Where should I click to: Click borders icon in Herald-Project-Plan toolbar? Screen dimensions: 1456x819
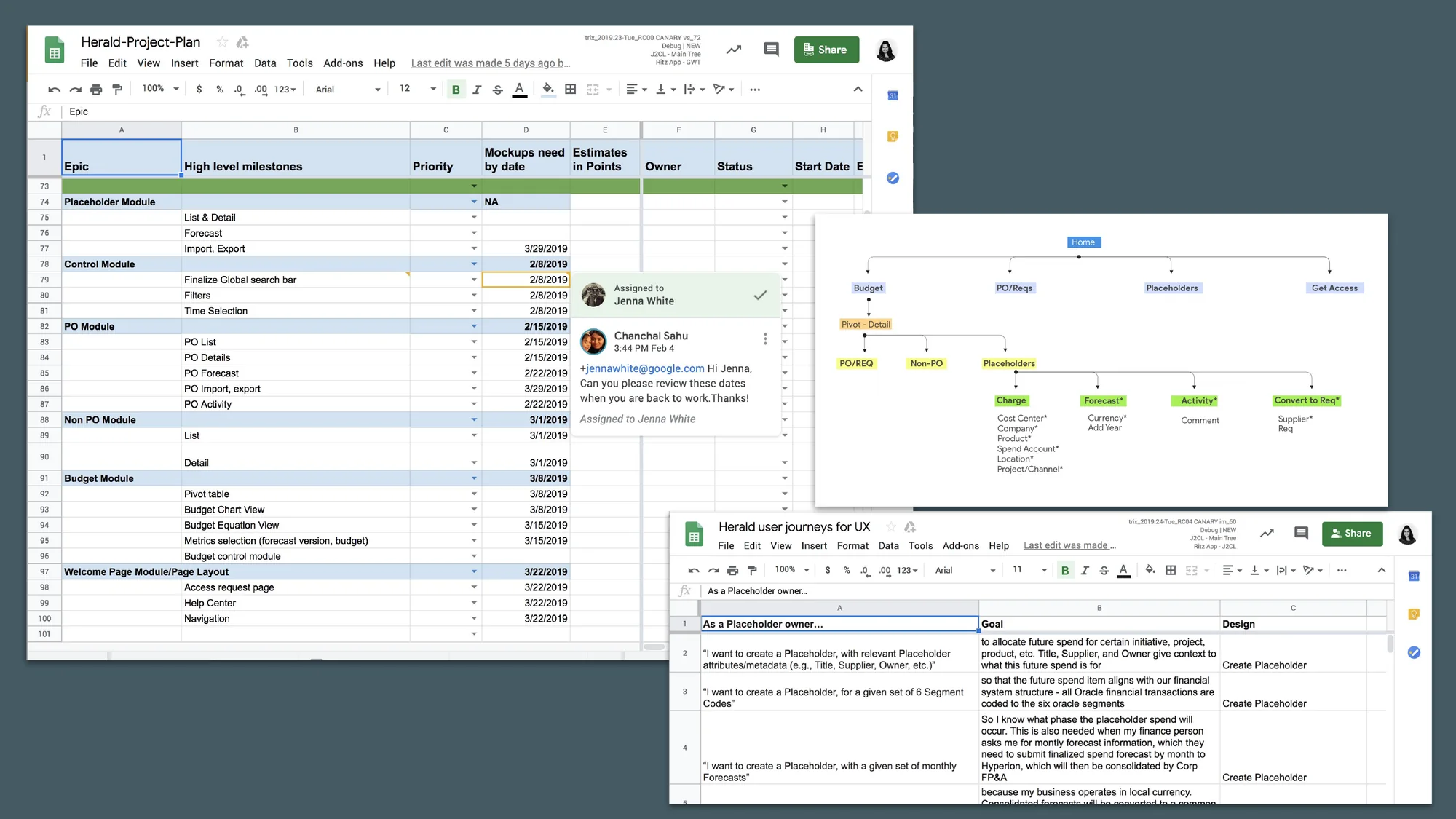(571, 90)
